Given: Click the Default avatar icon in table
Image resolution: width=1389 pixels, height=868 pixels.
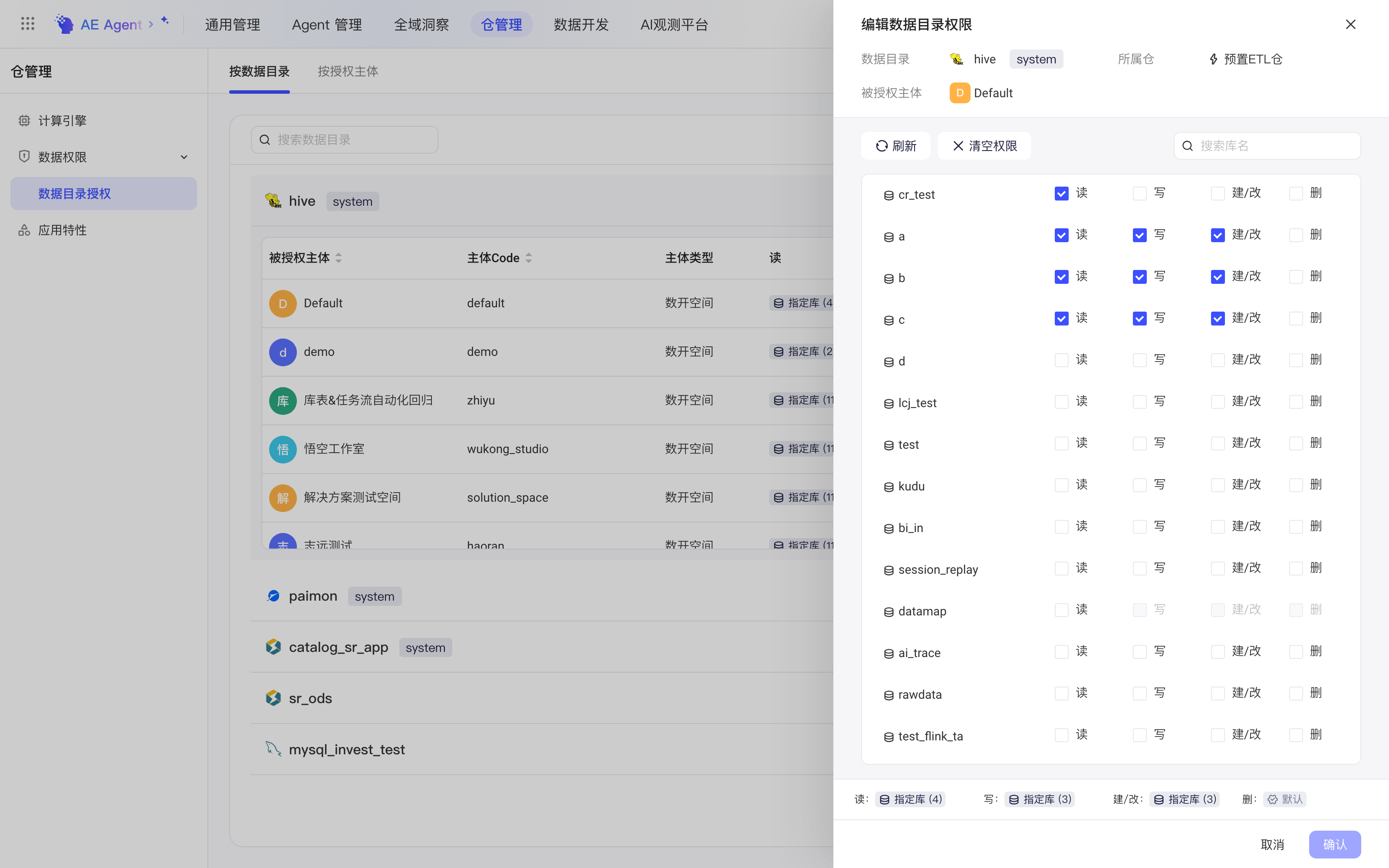Looking at the screenshot, I should tap(283, 304).
